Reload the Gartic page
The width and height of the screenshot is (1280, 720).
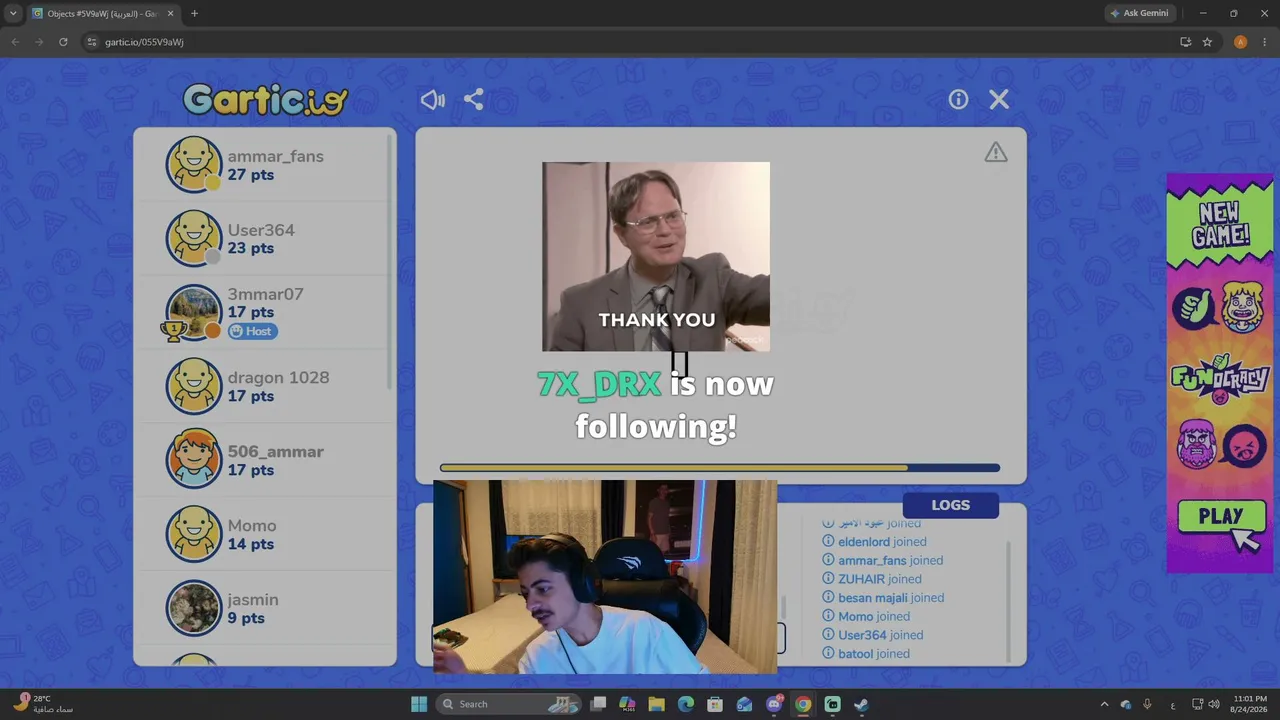tap(63, 42)
